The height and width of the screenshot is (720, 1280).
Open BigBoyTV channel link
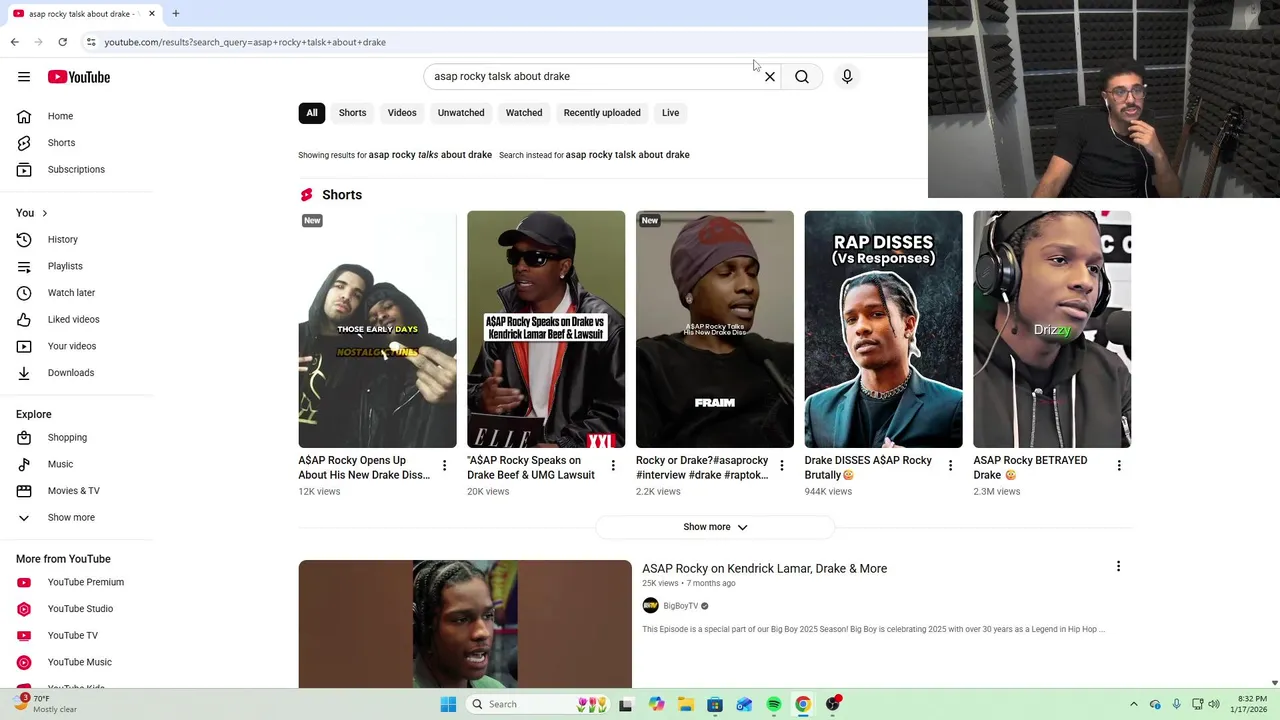[680, 606]
